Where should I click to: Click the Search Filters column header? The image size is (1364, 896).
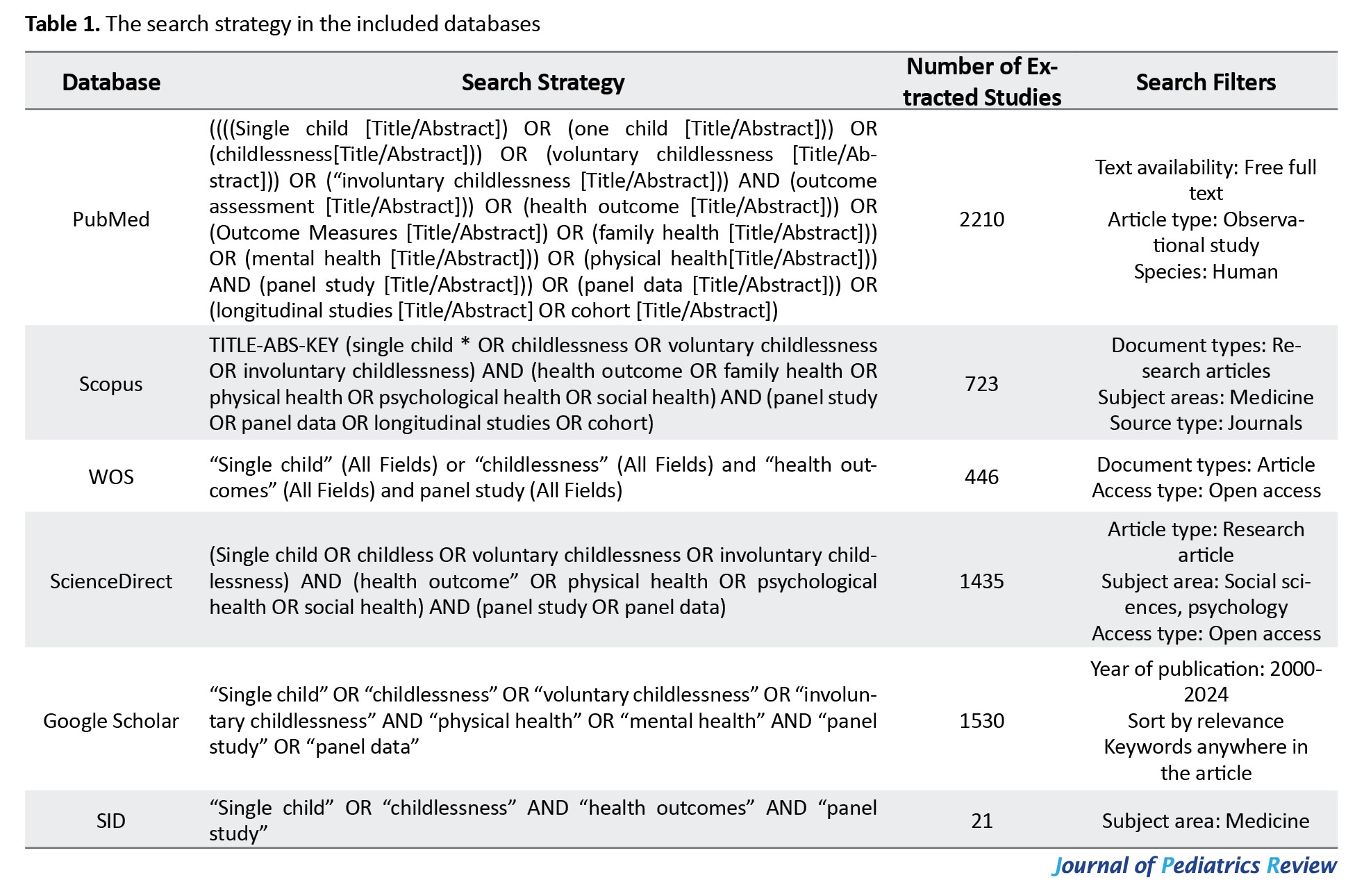(x=1206, y=82)
